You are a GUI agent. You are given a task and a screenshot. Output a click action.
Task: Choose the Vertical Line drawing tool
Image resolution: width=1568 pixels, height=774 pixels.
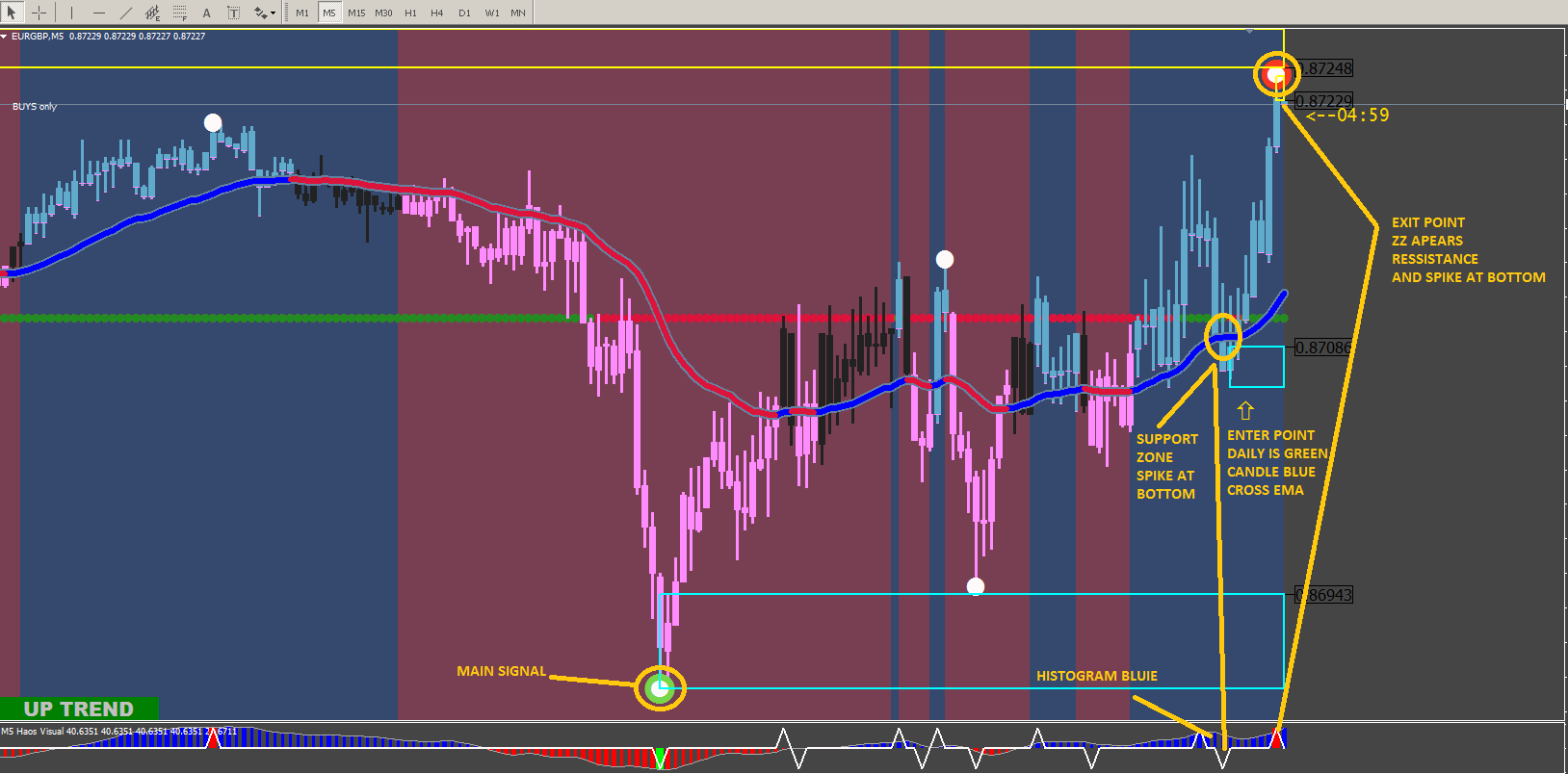[x=71, y=13]
